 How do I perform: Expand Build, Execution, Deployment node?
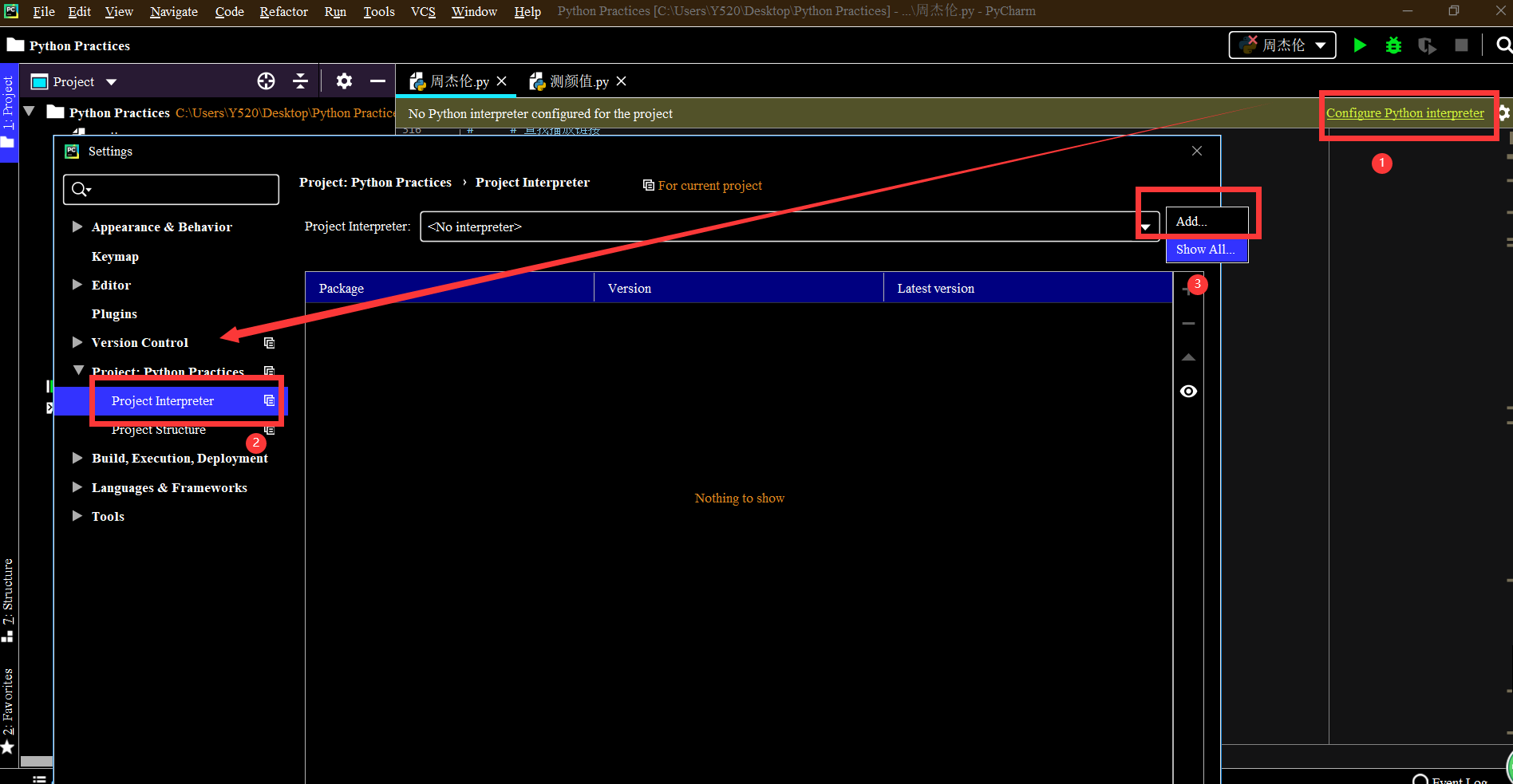(77, 458)
